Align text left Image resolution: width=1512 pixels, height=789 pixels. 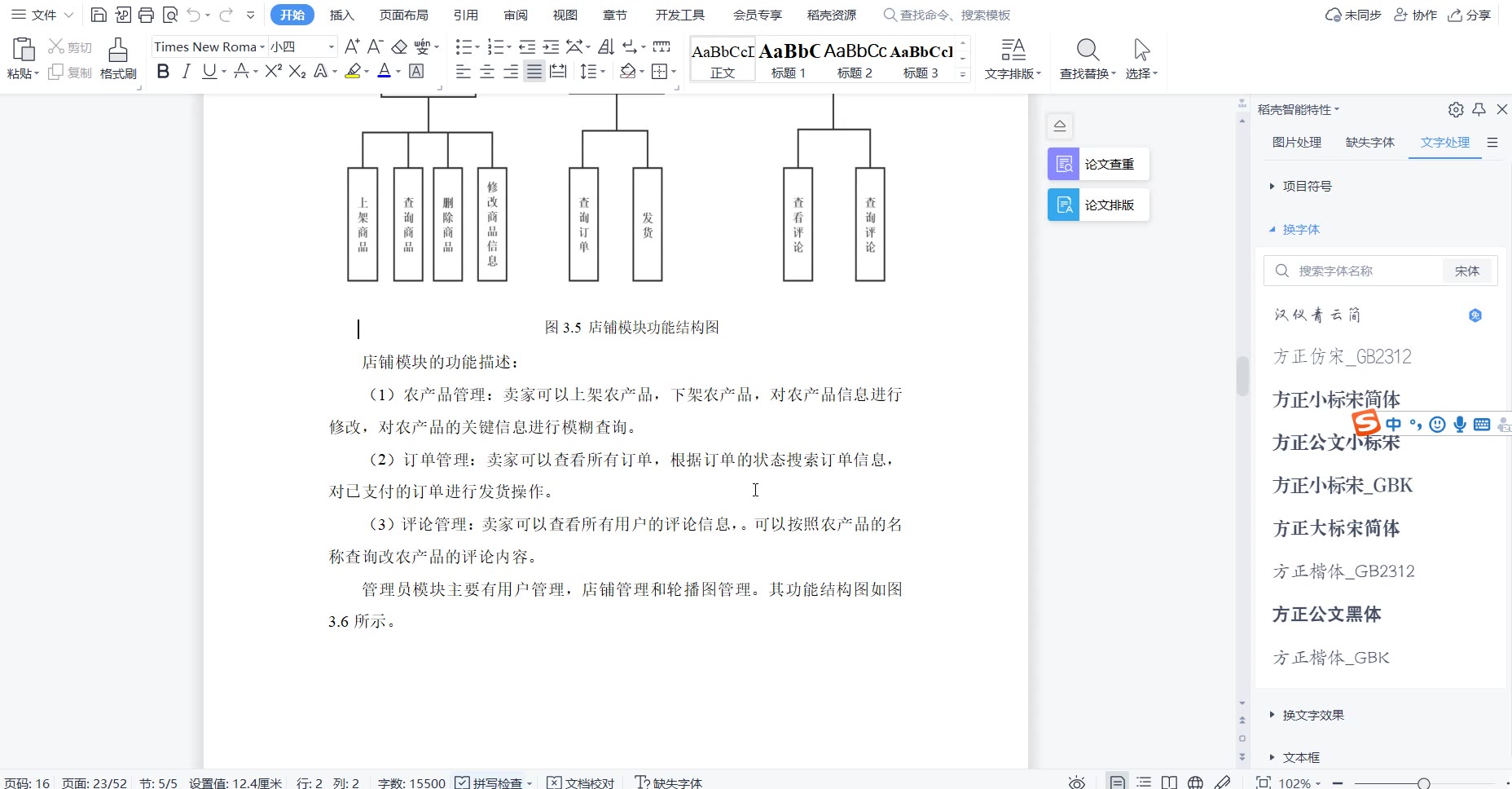tap(464, 72)
